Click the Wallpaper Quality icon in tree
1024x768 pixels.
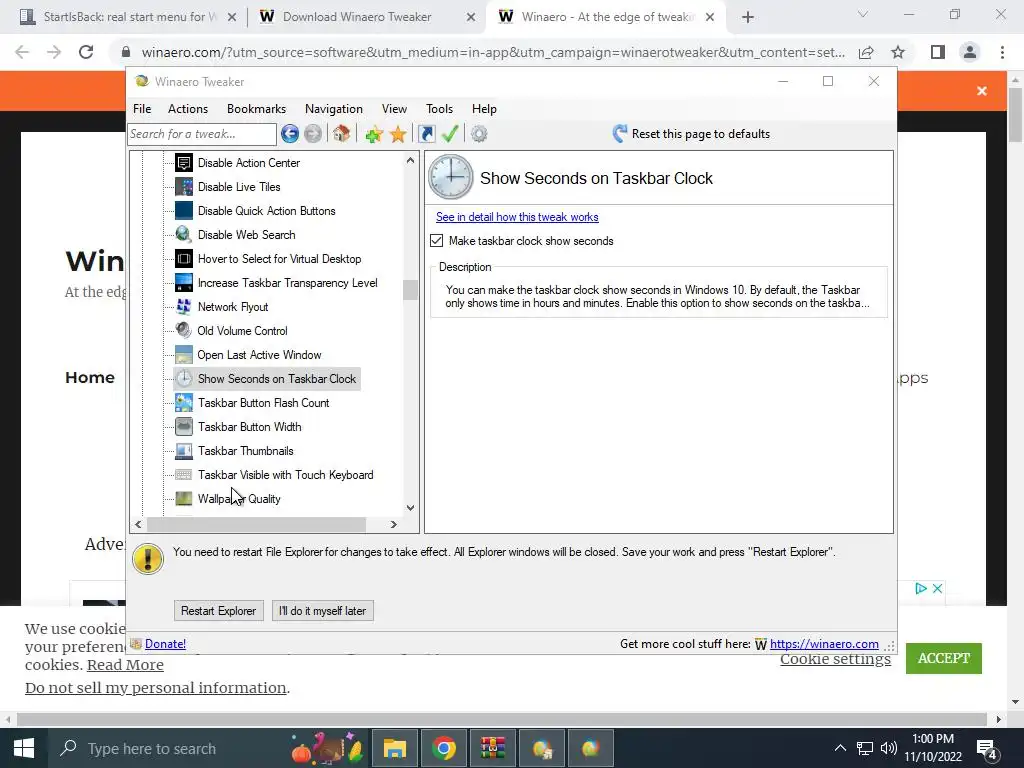point(184,499)
